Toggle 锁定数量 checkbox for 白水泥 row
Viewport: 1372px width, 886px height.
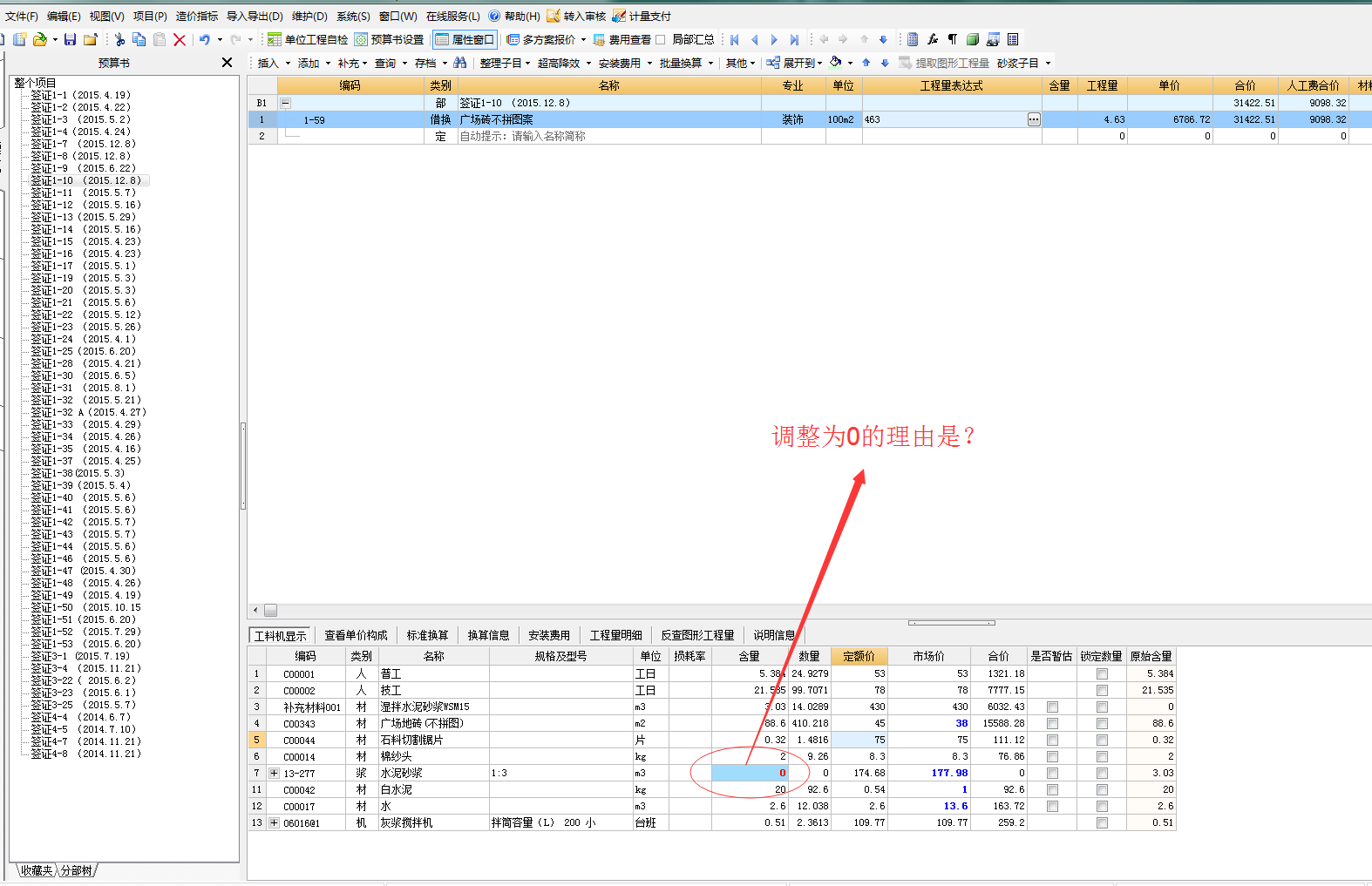pos(1102,790)
